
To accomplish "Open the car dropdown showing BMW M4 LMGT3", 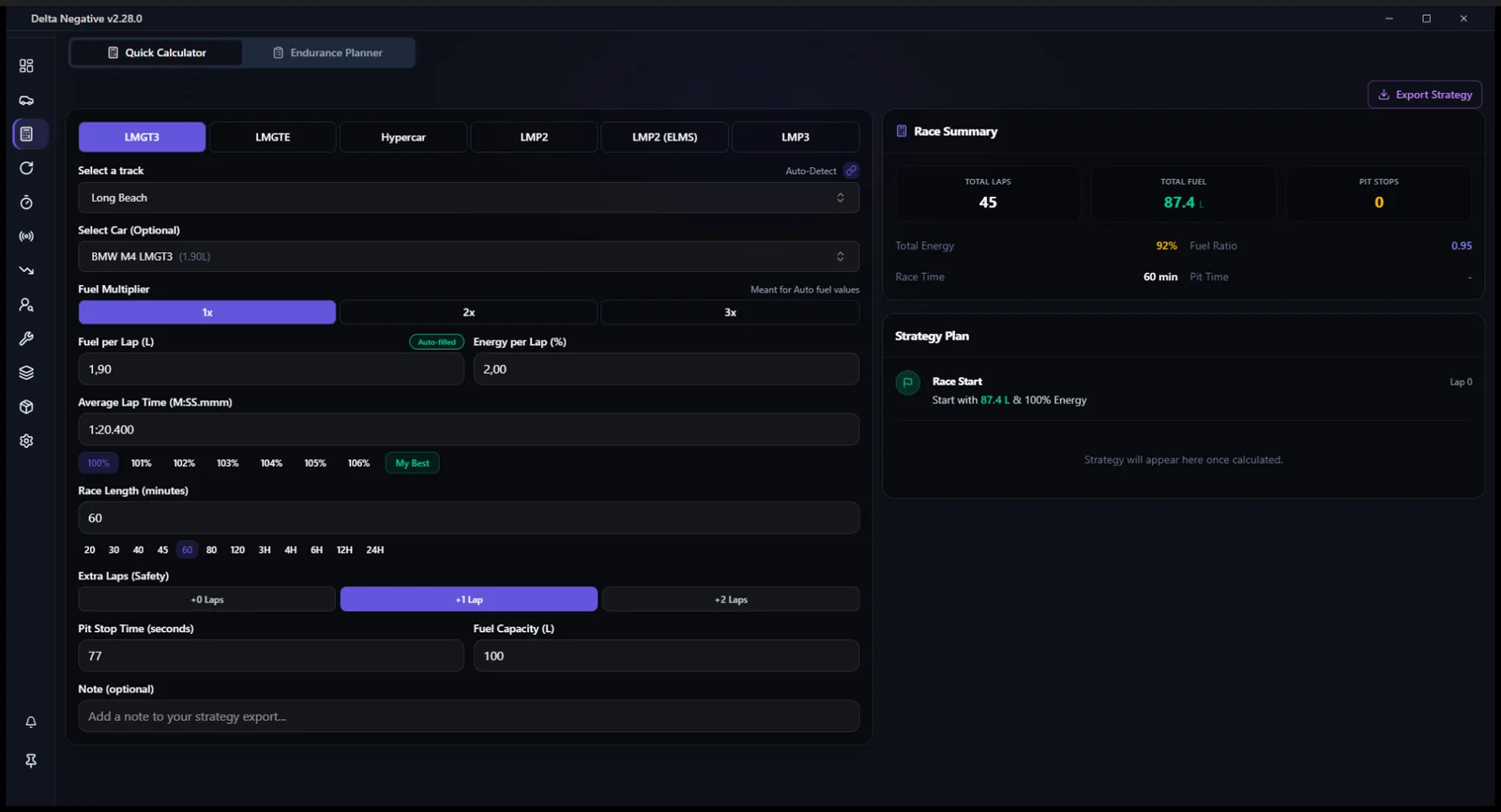I will pyautogui.click(x=468, y=256).
